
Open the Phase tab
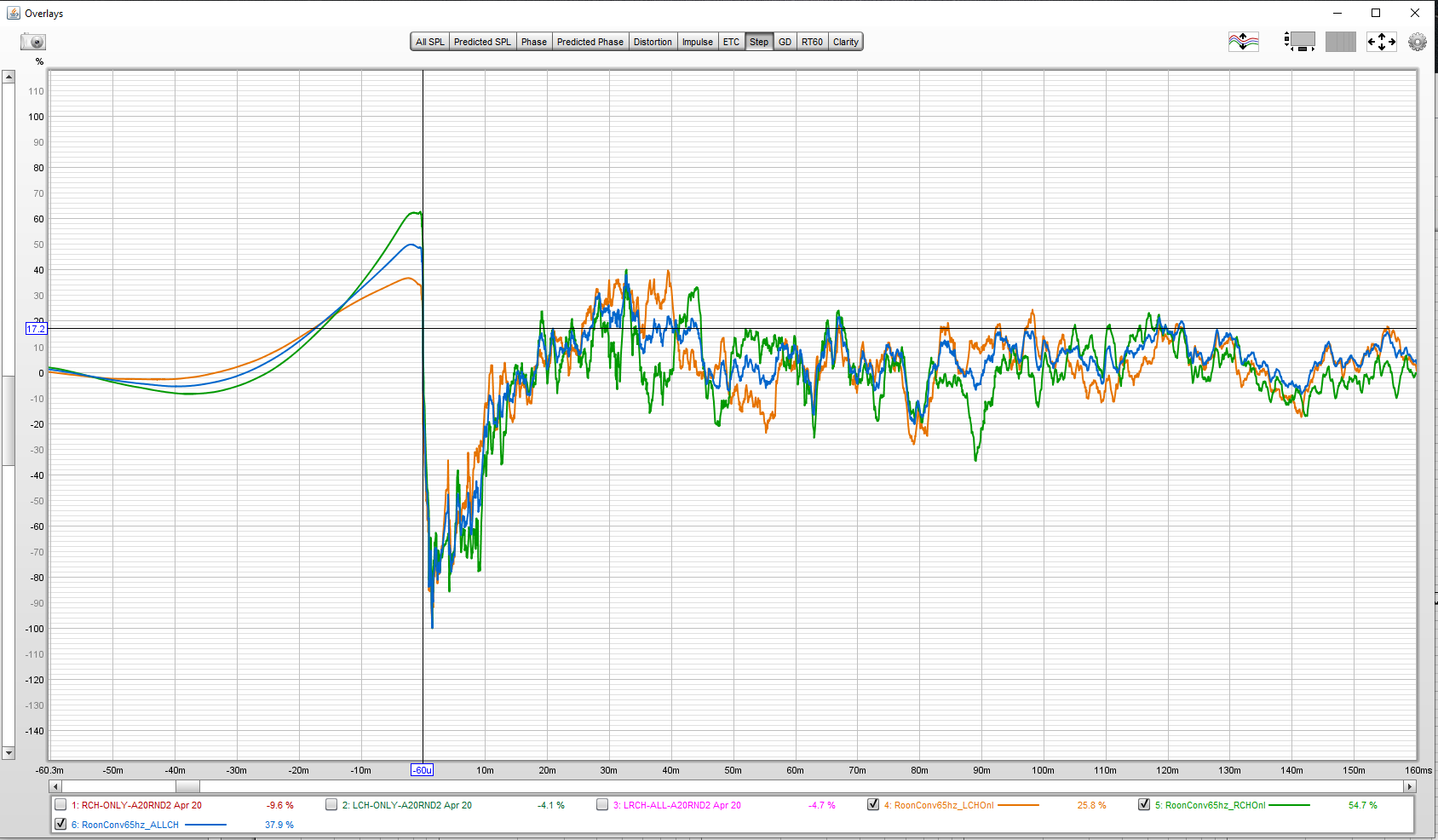tap(534, 42)
